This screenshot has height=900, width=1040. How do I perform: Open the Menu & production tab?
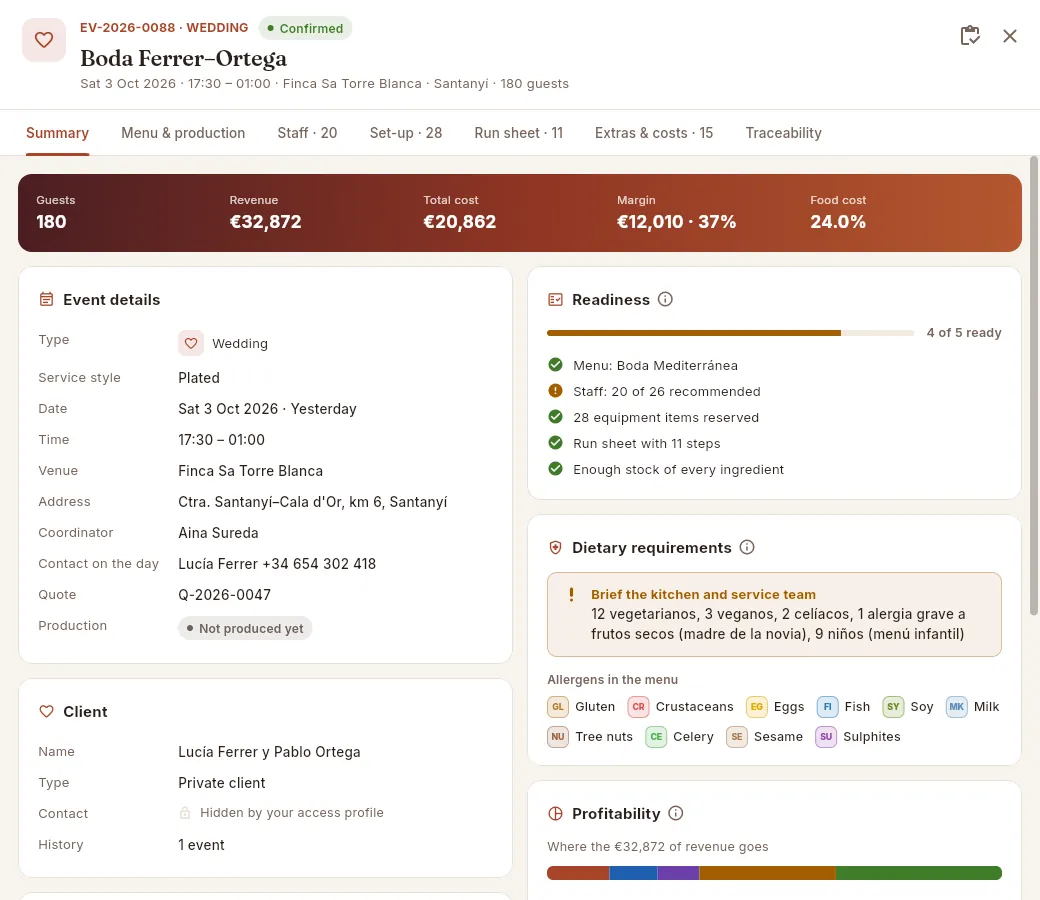tap(183, 133)
